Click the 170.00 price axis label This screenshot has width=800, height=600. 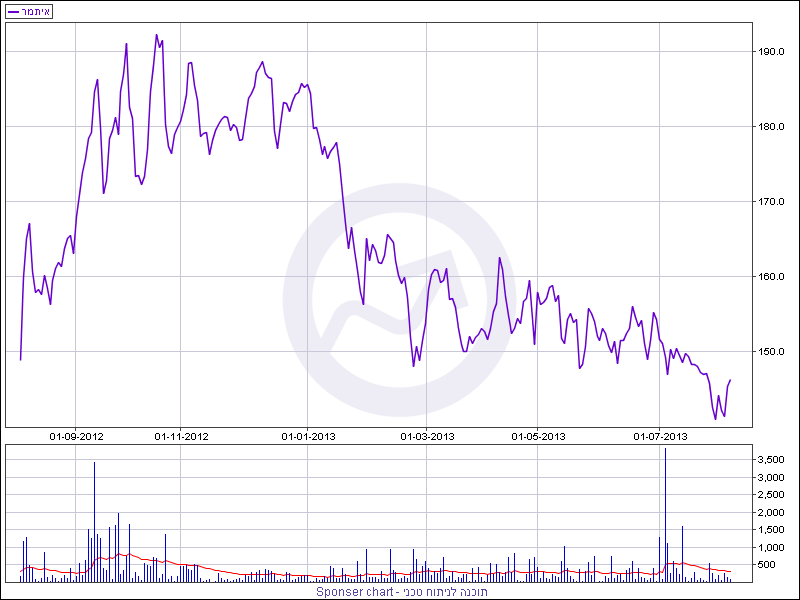[771, 202]
